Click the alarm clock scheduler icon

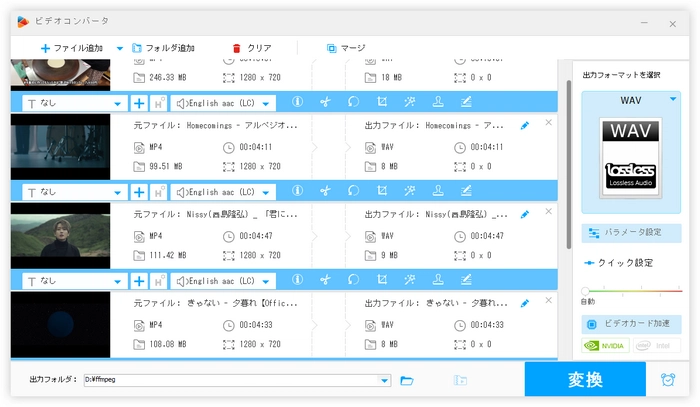[667, 380]
